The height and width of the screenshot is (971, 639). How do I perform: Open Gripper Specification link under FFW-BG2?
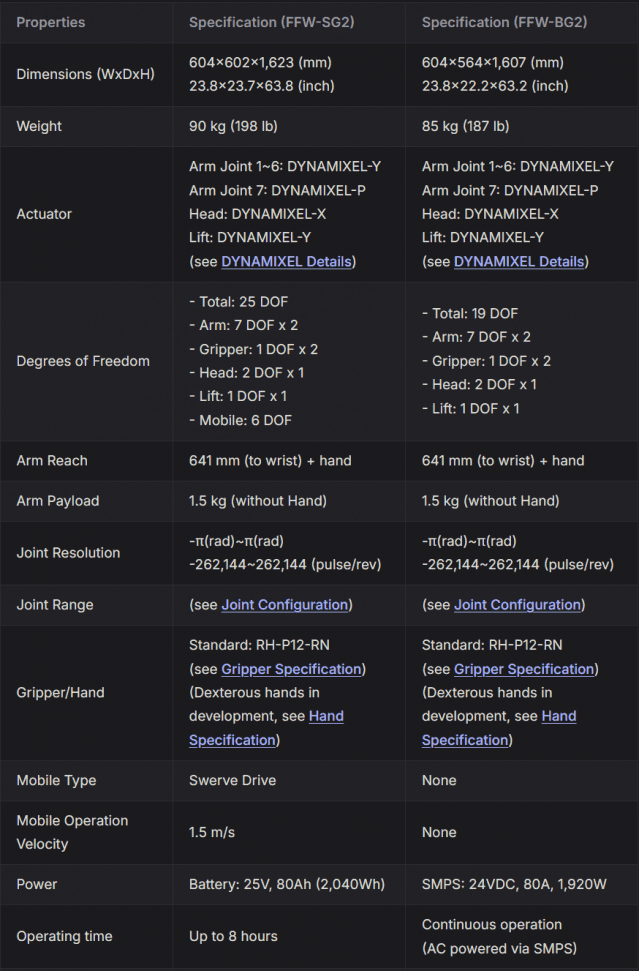[524, 669]
